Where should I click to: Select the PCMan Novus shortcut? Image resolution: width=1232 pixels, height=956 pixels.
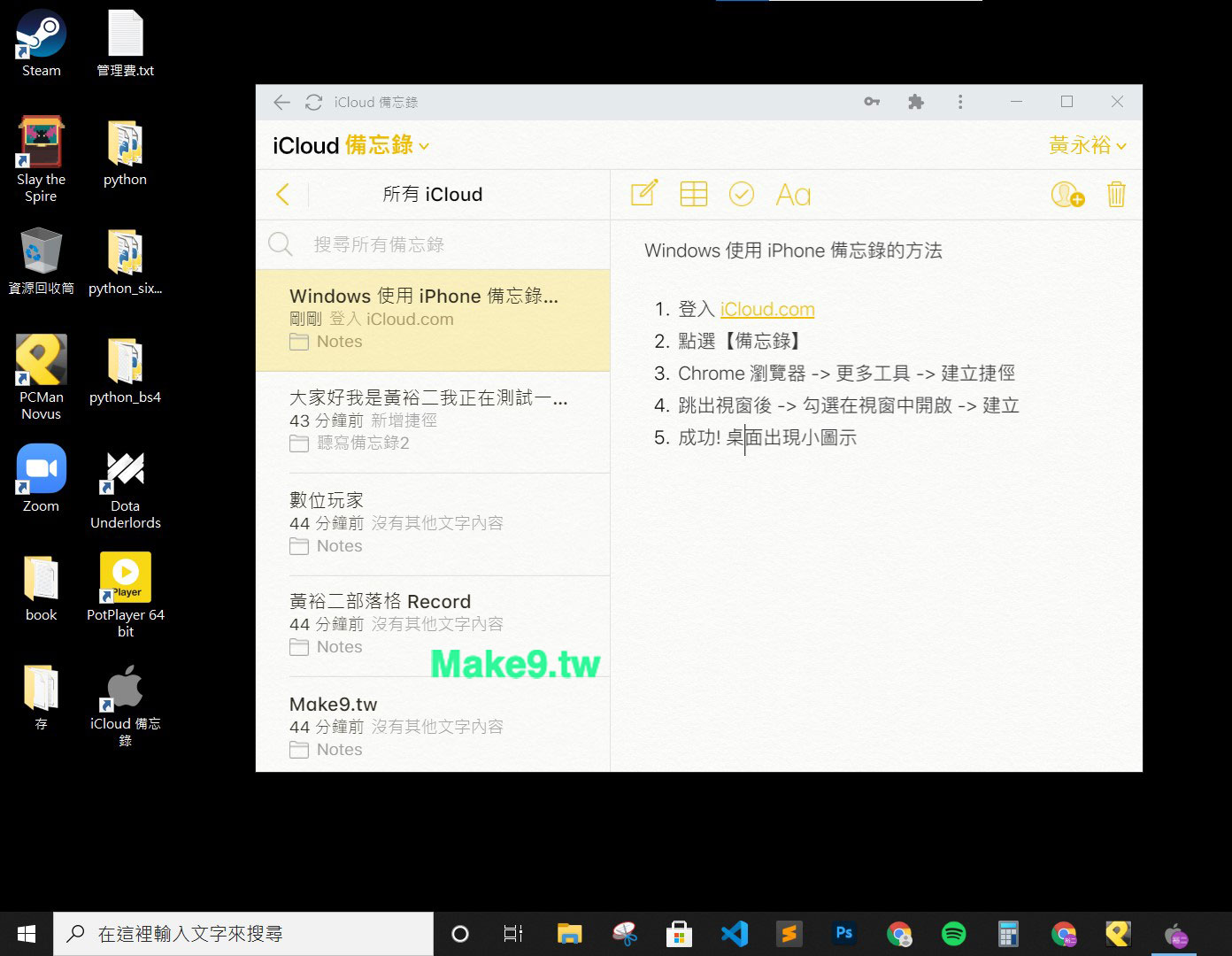pyautogui.click(x=42, y=378)
